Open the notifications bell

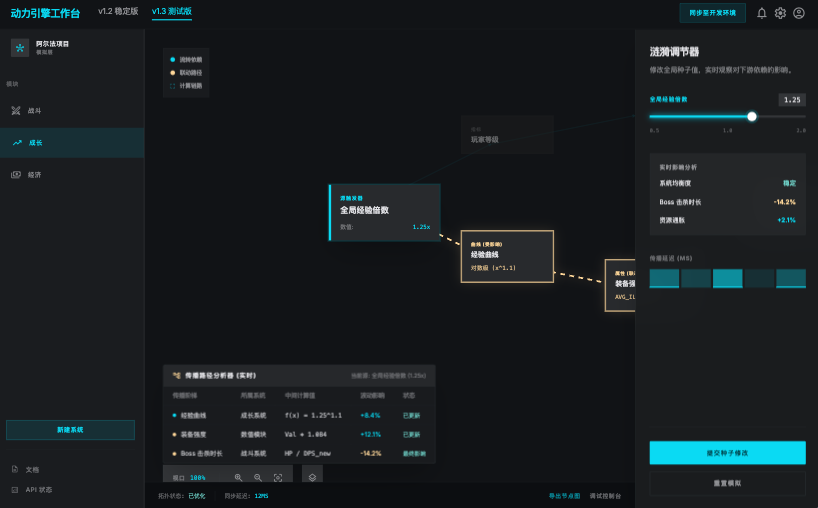tap(762, 13)
